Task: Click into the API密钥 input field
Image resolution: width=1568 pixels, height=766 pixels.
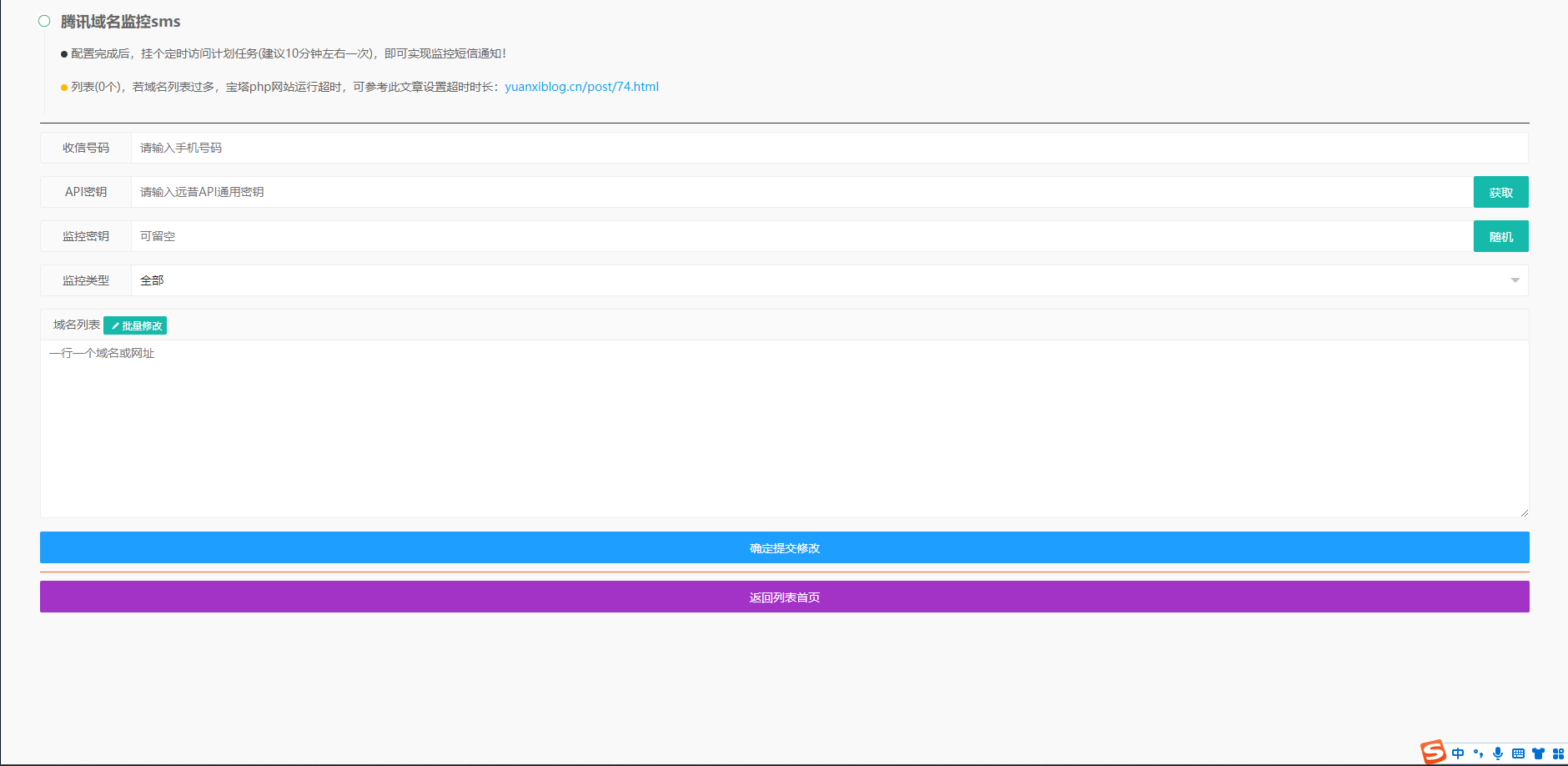Action: [x=801, y=192]
